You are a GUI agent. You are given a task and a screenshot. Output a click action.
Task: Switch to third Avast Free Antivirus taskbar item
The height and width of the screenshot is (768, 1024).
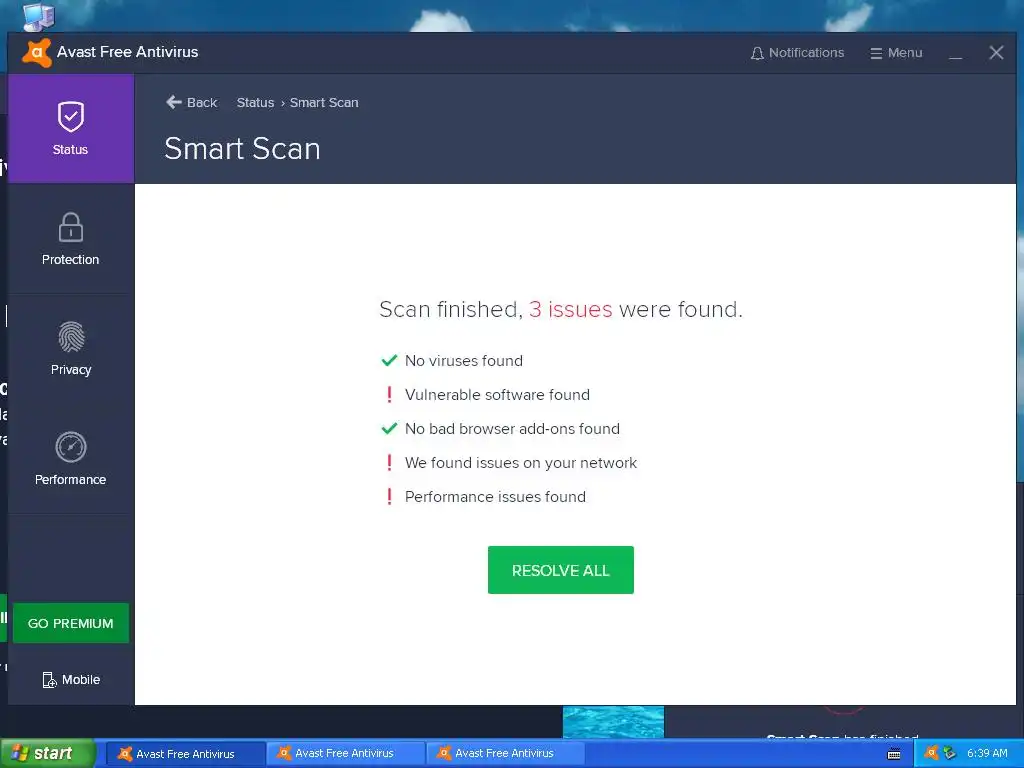[505, 754]
